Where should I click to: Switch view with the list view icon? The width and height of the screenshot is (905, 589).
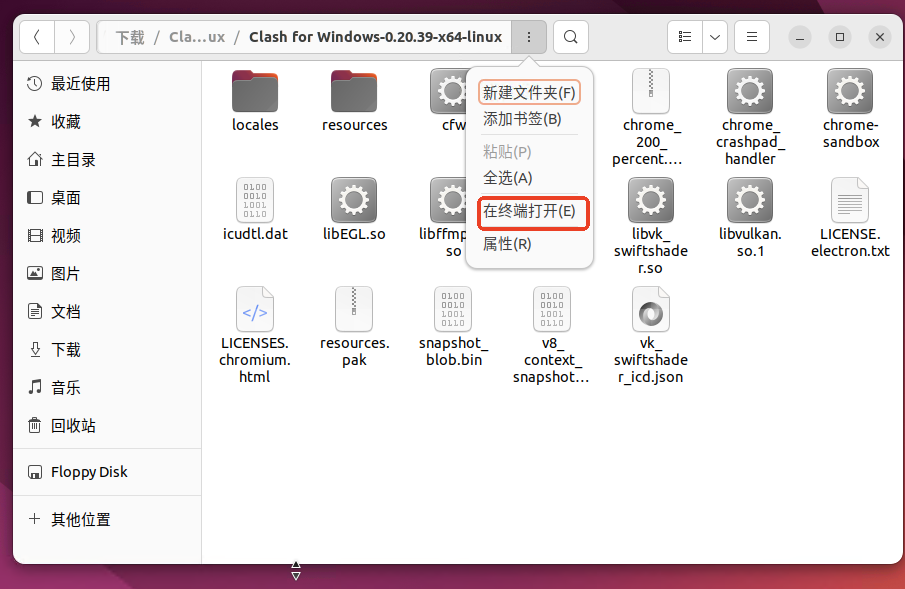tap(685, 38)
